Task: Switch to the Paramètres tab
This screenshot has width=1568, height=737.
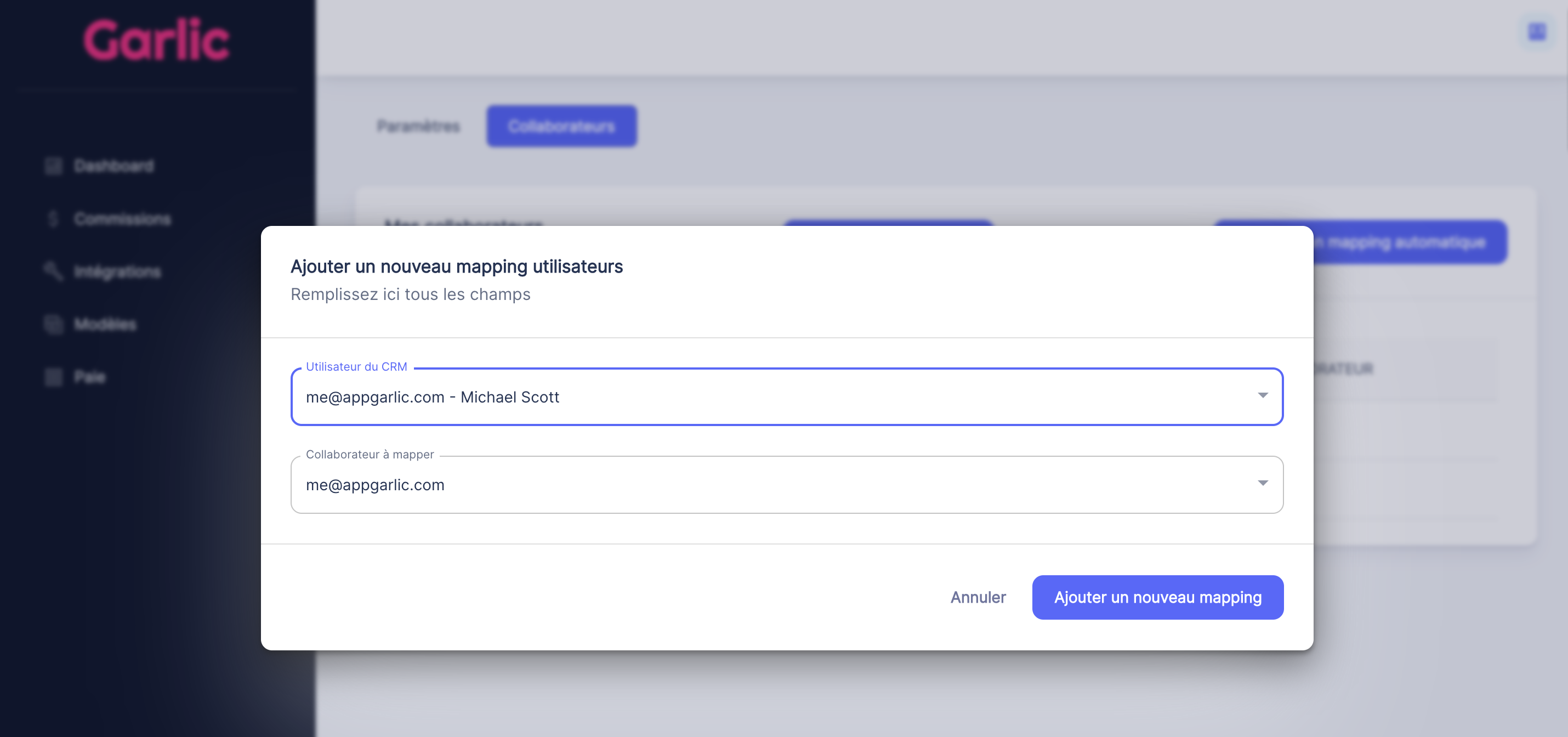Action: [418, 127]
